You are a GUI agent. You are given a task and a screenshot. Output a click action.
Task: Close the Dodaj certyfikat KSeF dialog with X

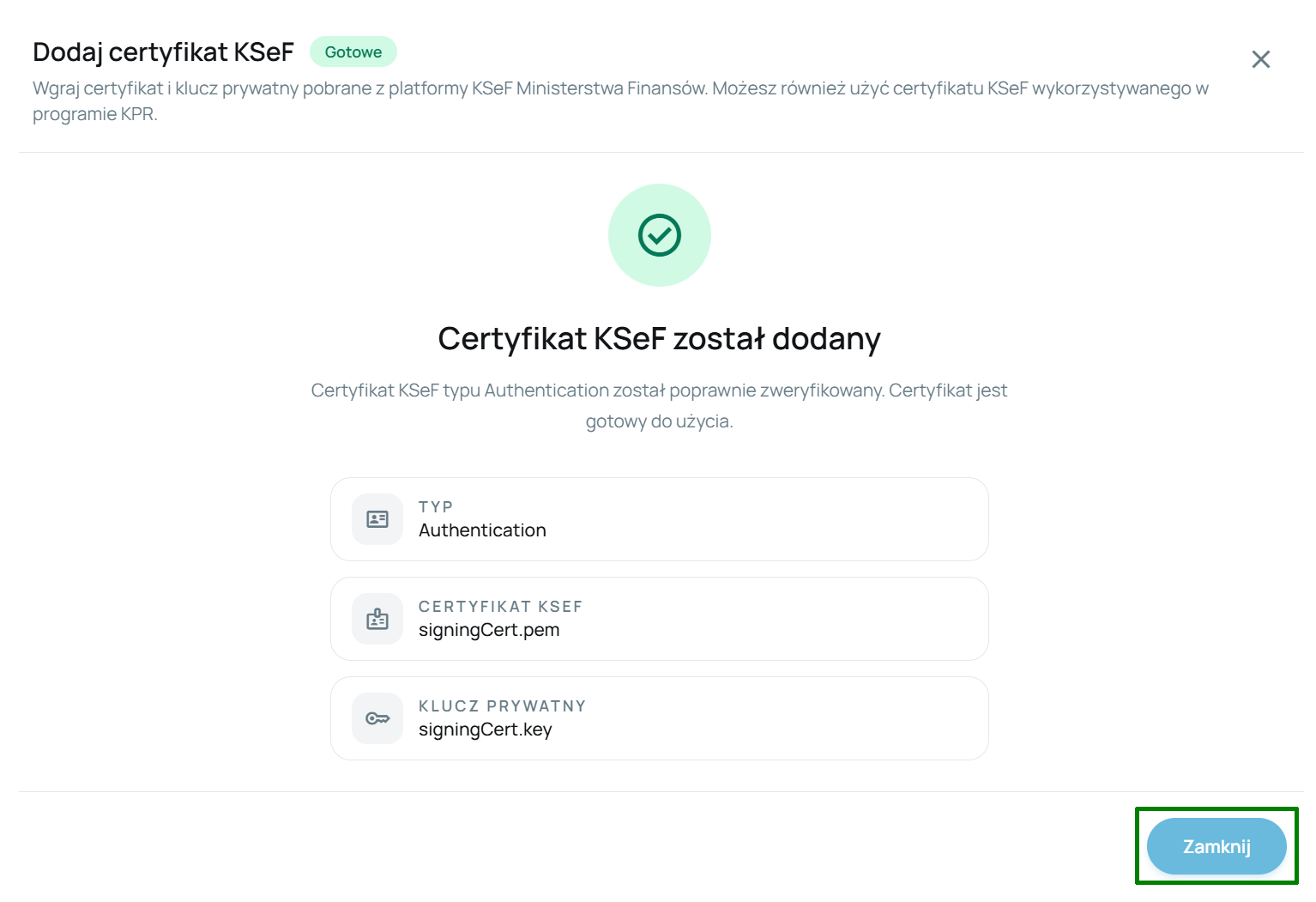pyautogui.click(x=1260, y=59)
